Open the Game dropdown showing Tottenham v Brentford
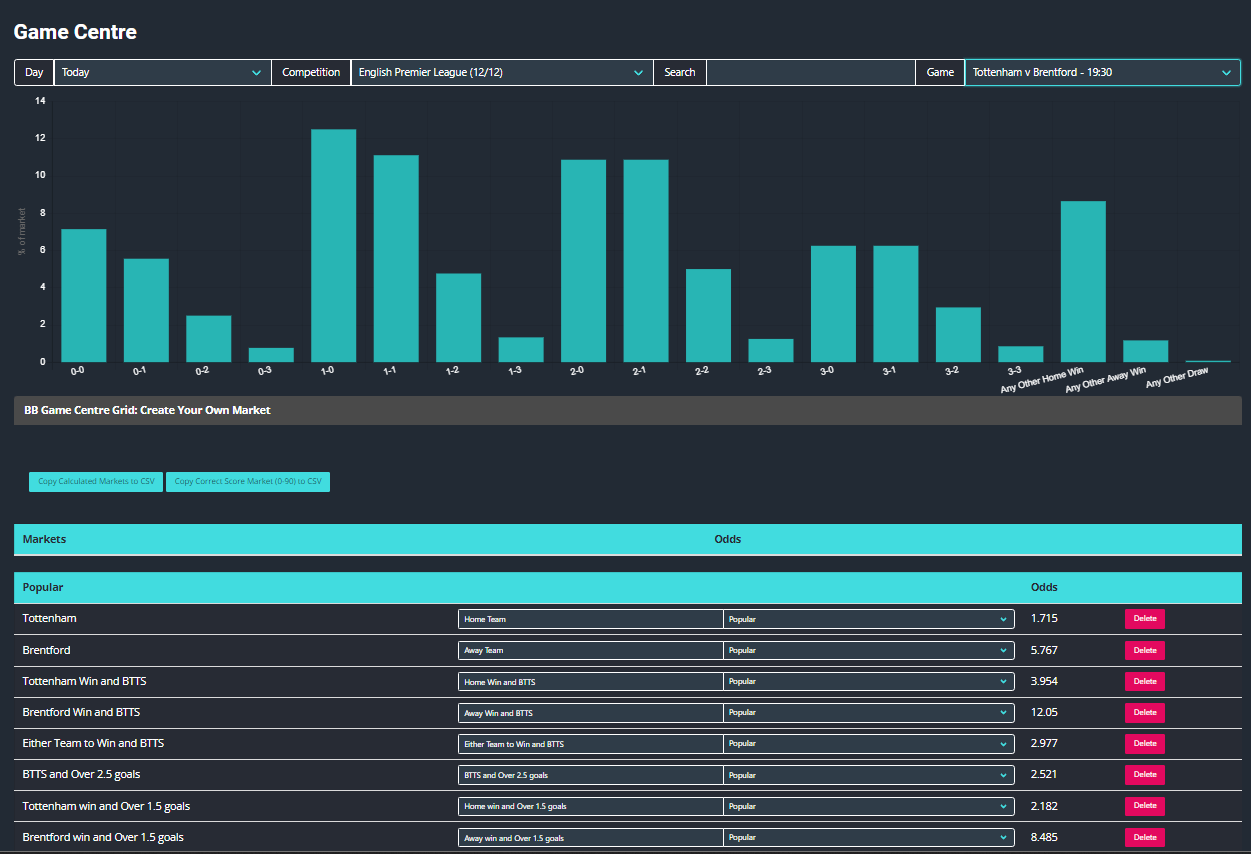This screenshot has height=854, width=1251. coord(1100,72)
